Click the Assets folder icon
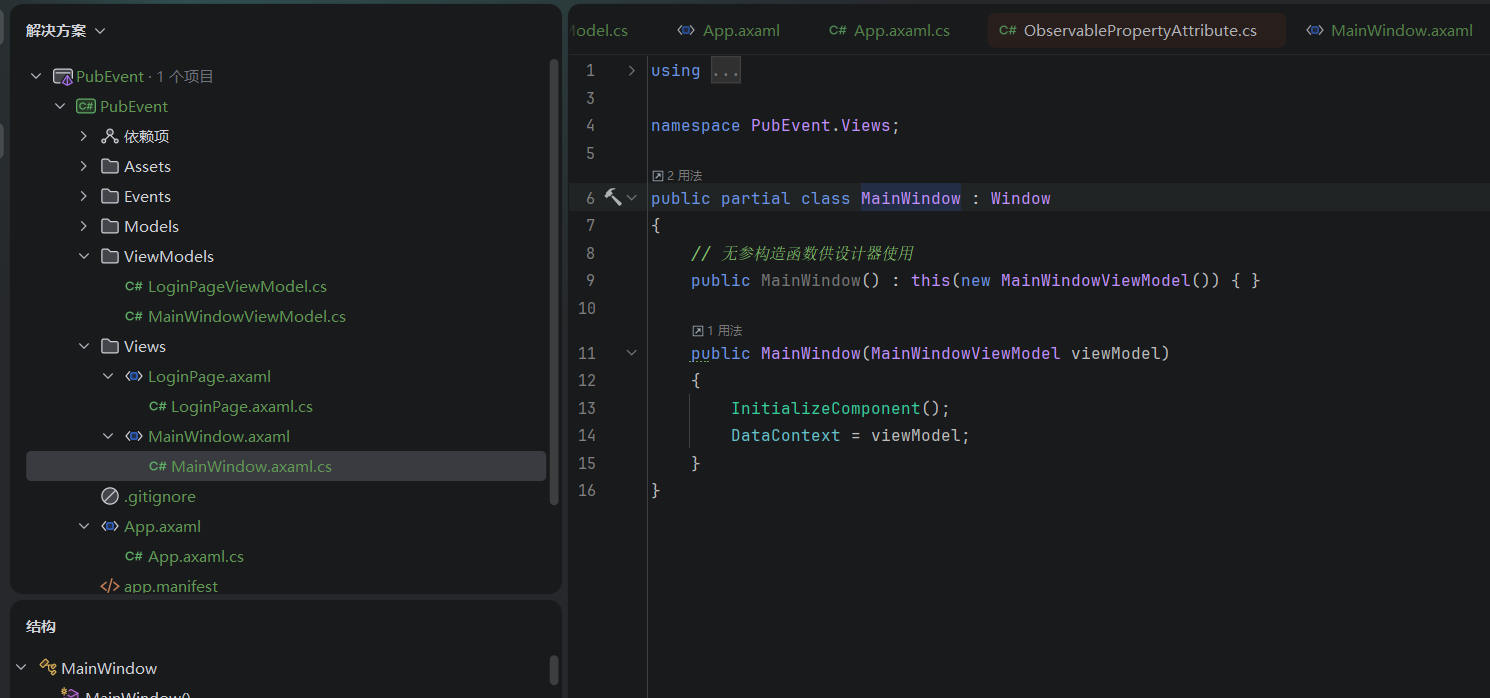 point(110,167)
